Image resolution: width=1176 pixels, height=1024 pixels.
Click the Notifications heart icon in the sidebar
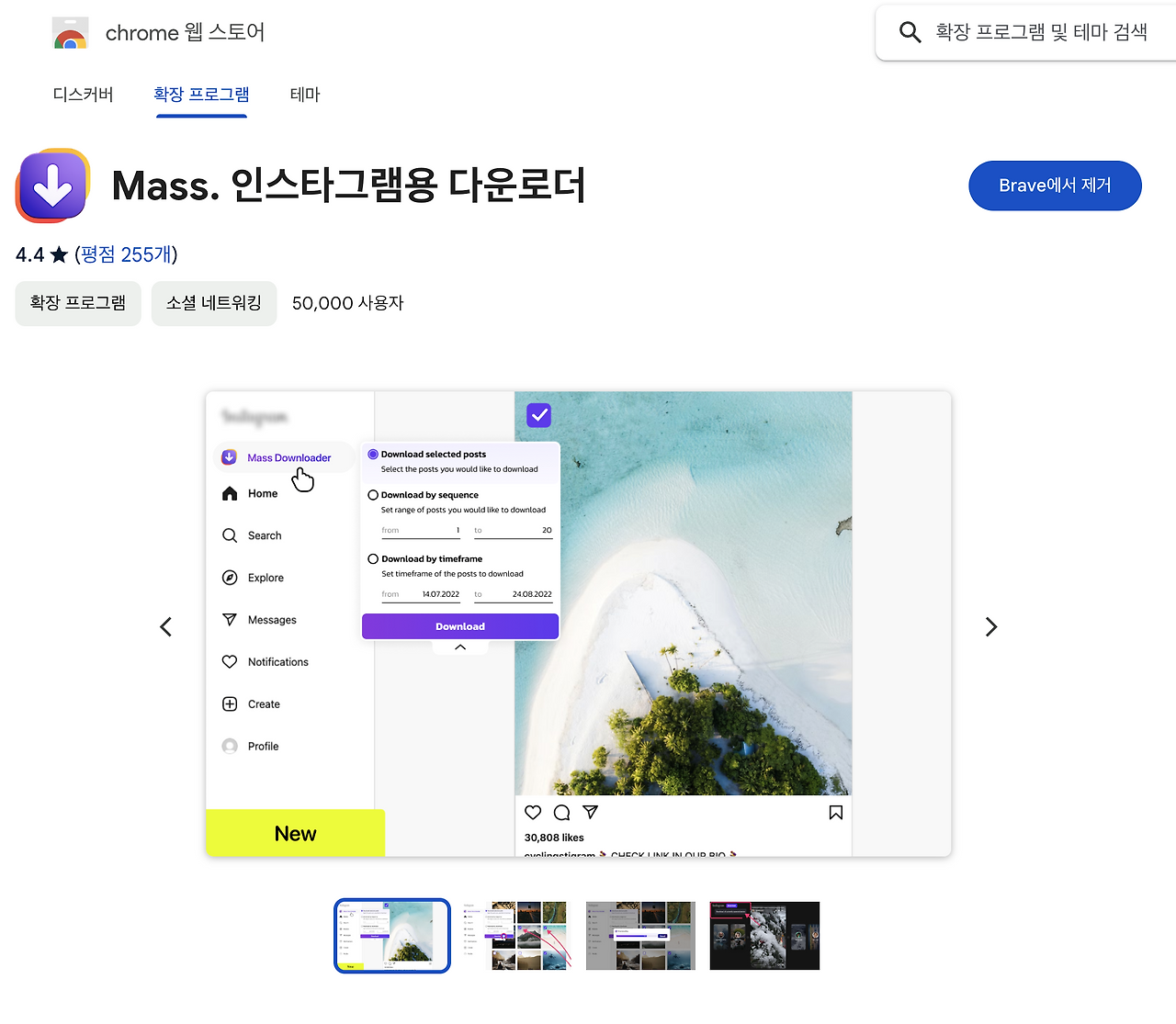pyautogui.click(x=229, y=661)
